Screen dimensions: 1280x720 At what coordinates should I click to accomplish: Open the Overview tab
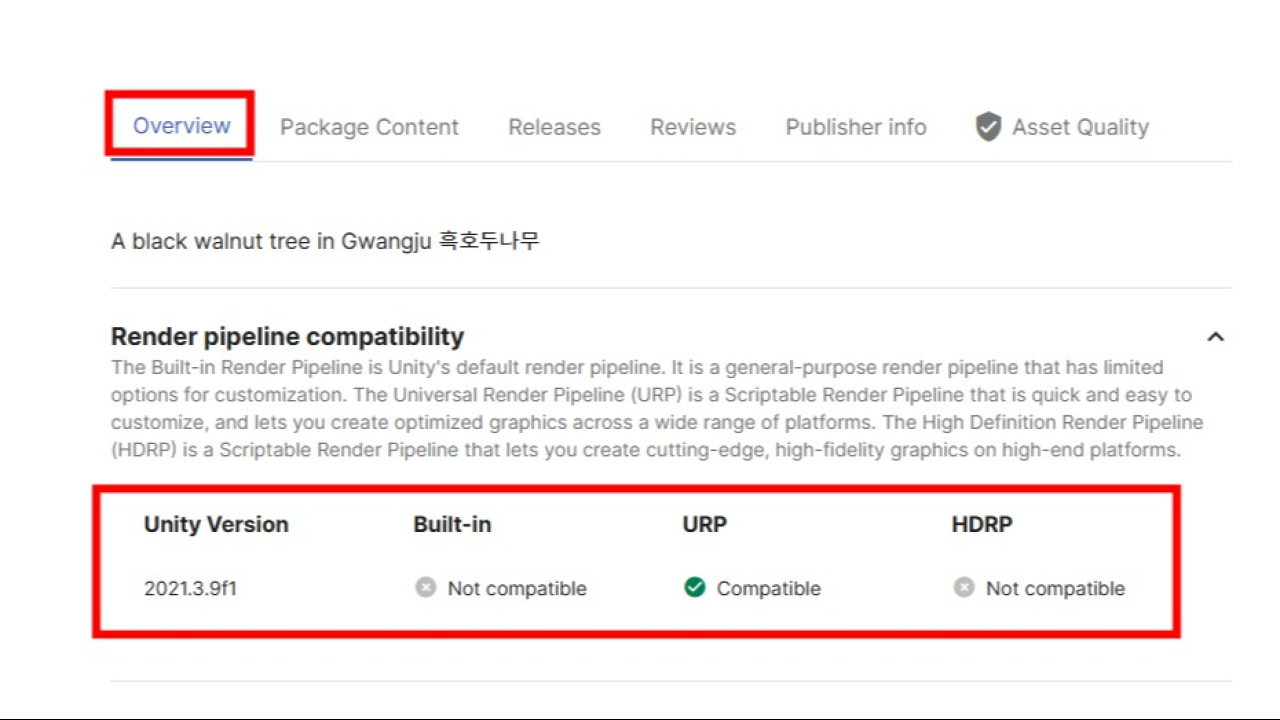tap(182, 126)
